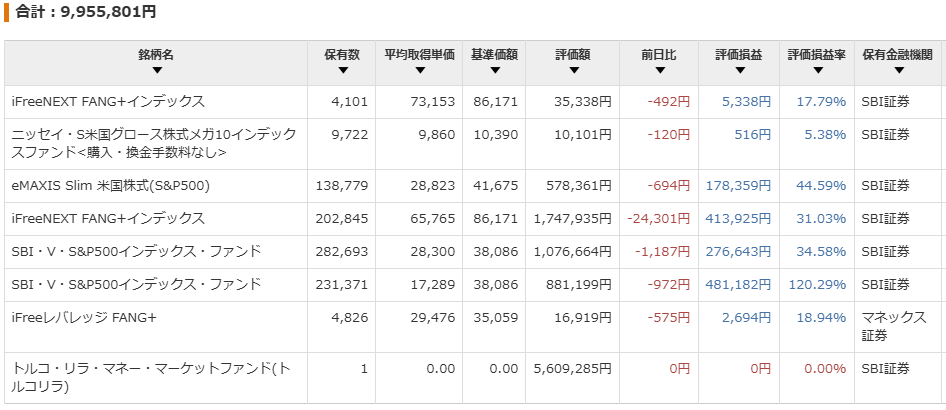946x410 pixels.
Task: Sort by 前日比 column arrow
Action: tap(659, 71)
